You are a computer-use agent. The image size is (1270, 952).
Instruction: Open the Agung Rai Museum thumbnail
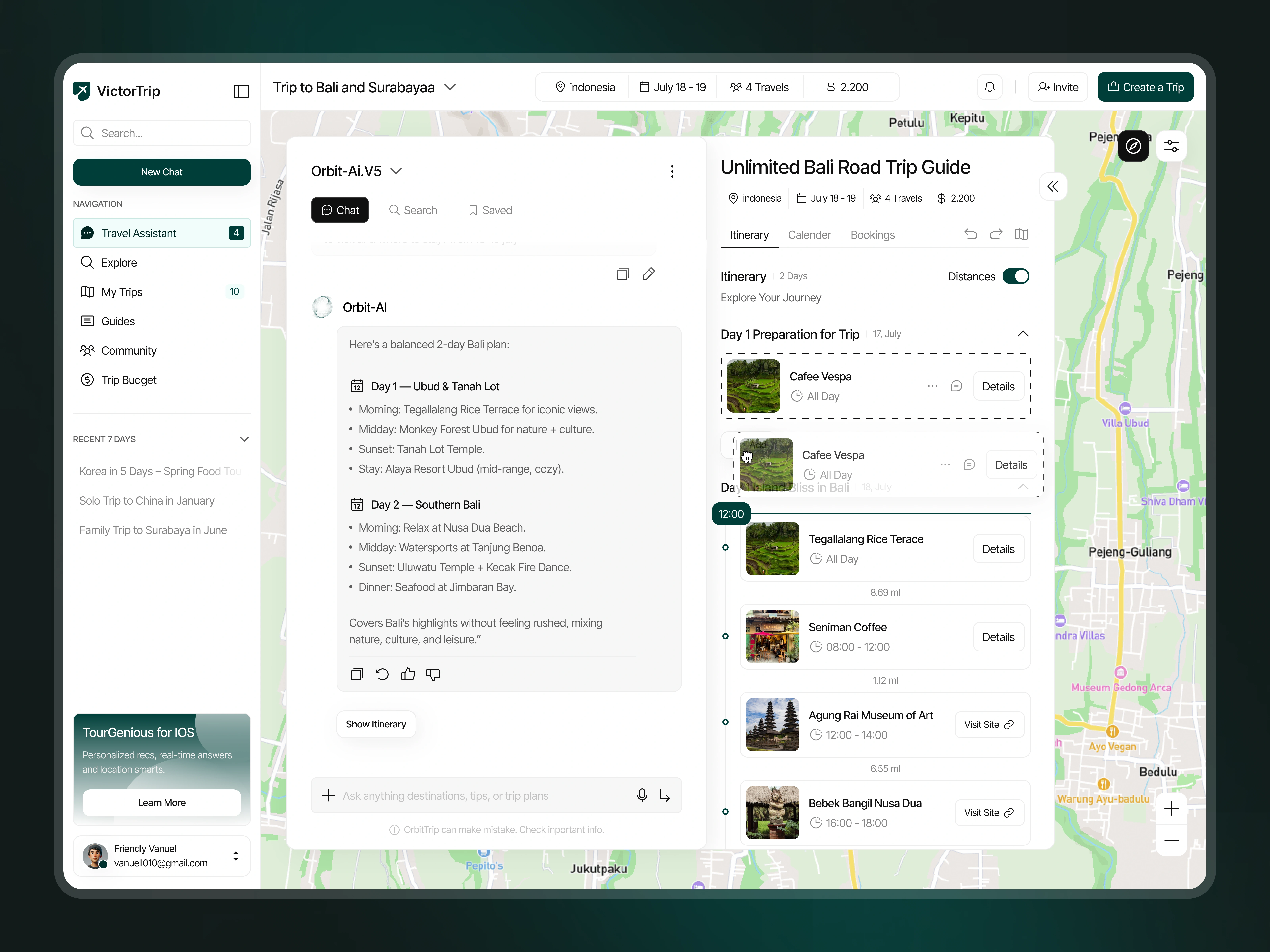[x=772, y=725]
